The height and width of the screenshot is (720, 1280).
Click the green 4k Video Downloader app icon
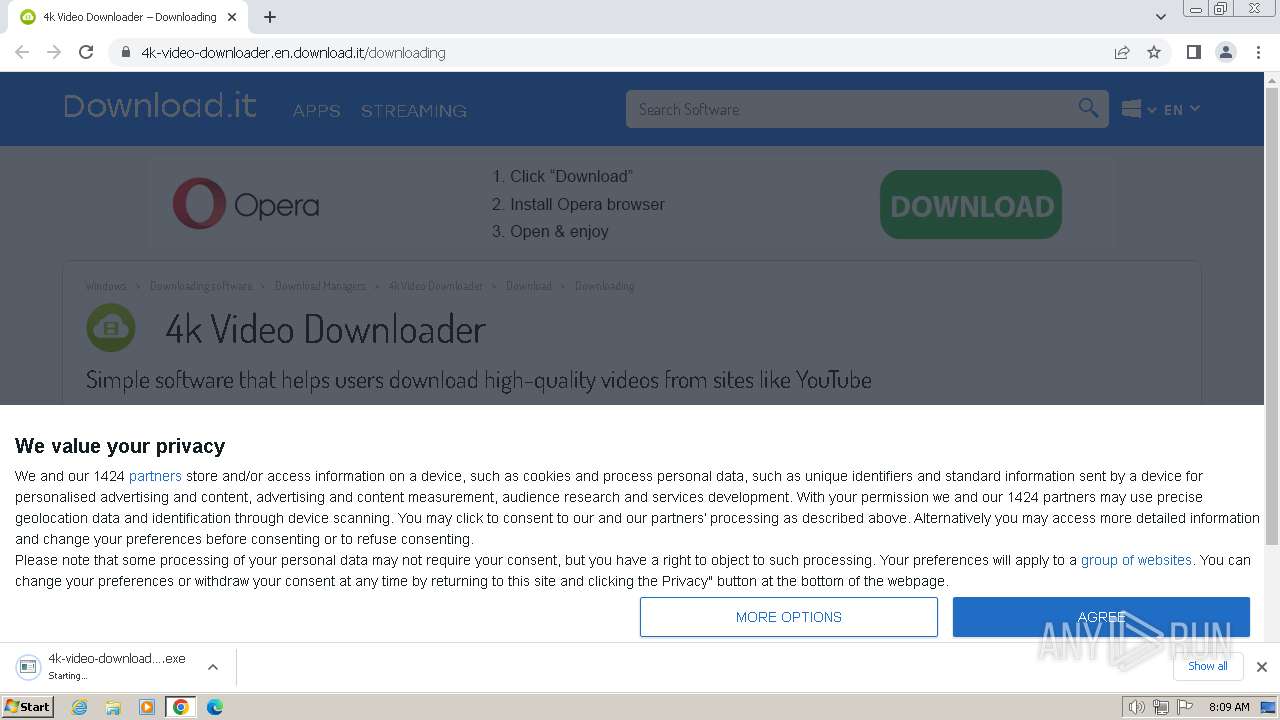[111, 328]
